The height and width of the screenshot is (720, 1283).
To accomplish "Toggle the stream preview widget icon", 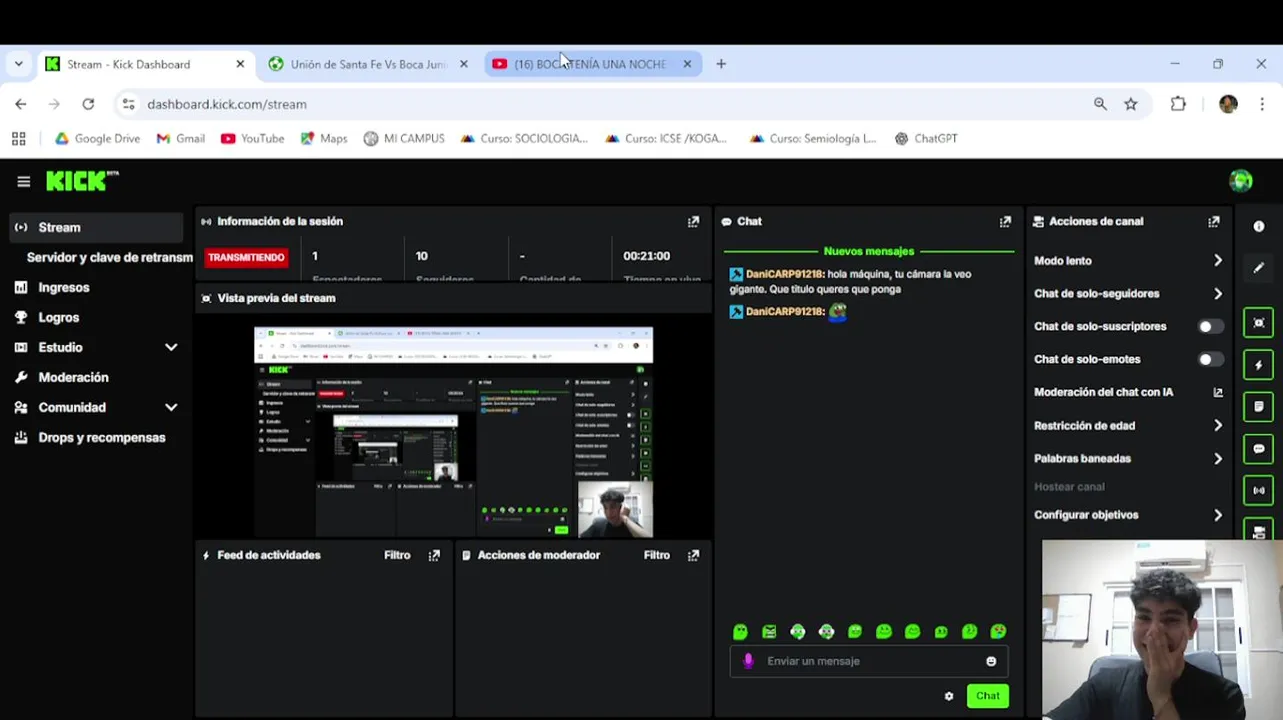I will (1259, 323).
